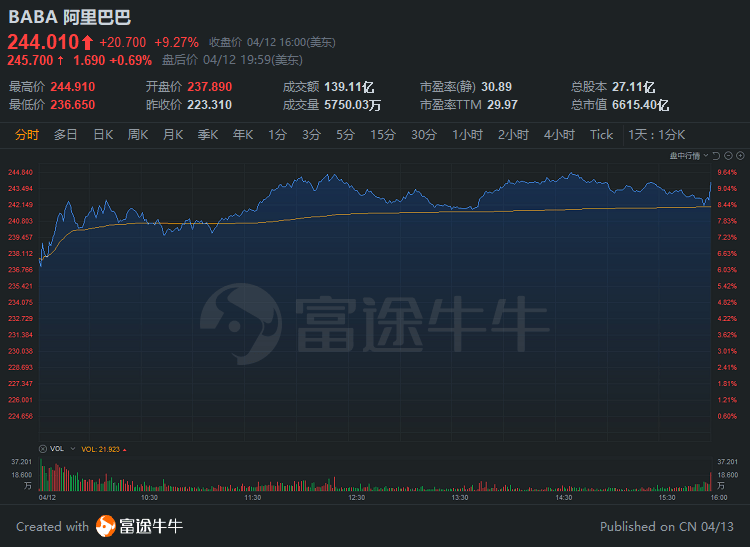This screenshot has width=750, height=547.
Task: Select the 5分 interval
Action: click(345, 135)
